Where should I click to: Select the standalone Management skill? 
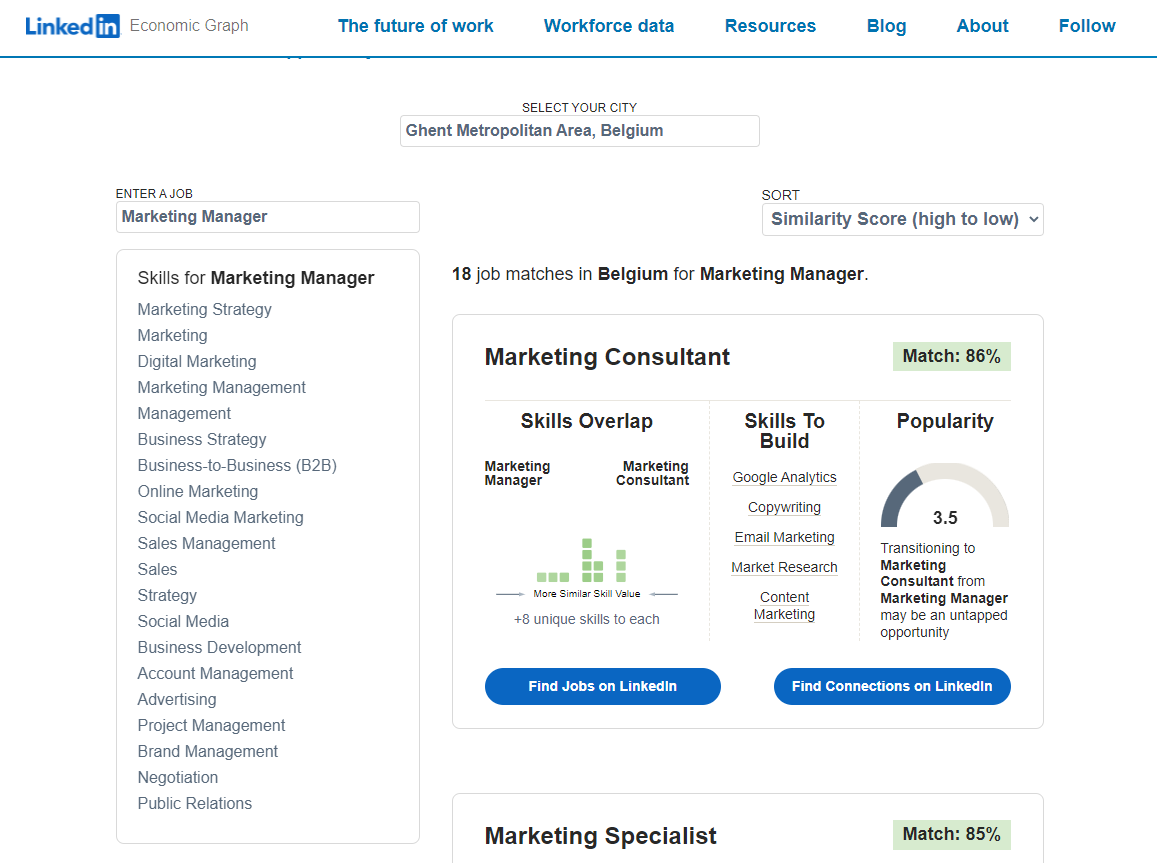(184, 413)
